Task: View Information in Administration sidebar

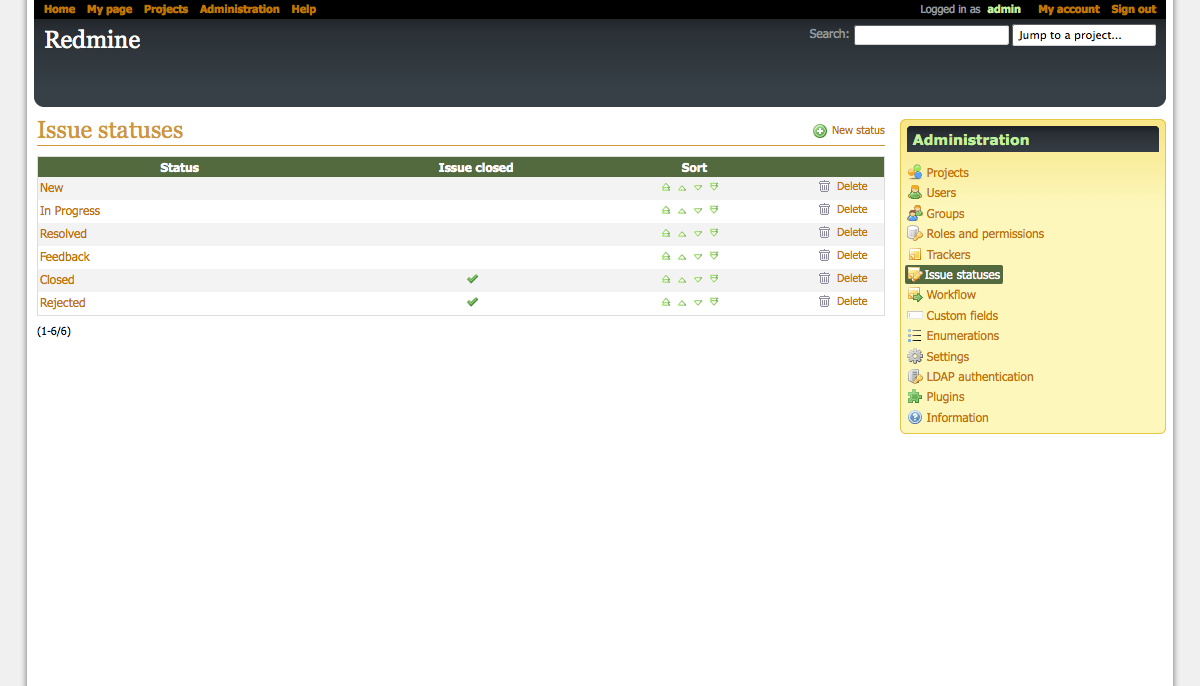Action: (948, 418)
